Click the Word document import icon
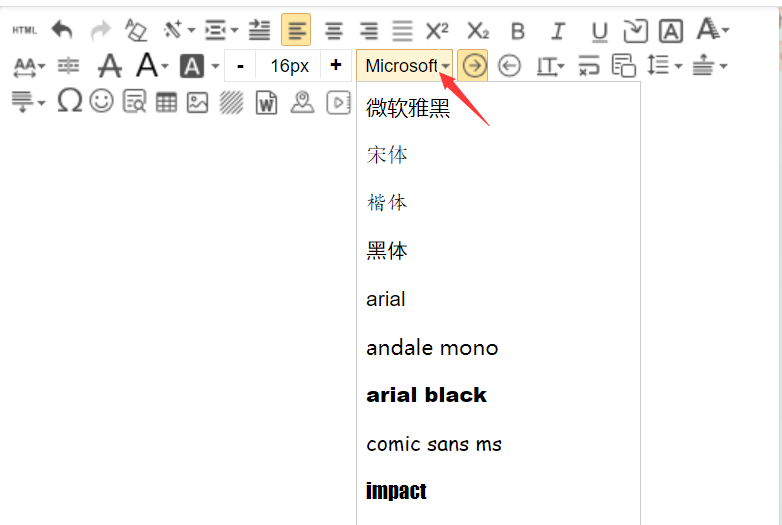This screenshot has height=525, width=782. 266,102
